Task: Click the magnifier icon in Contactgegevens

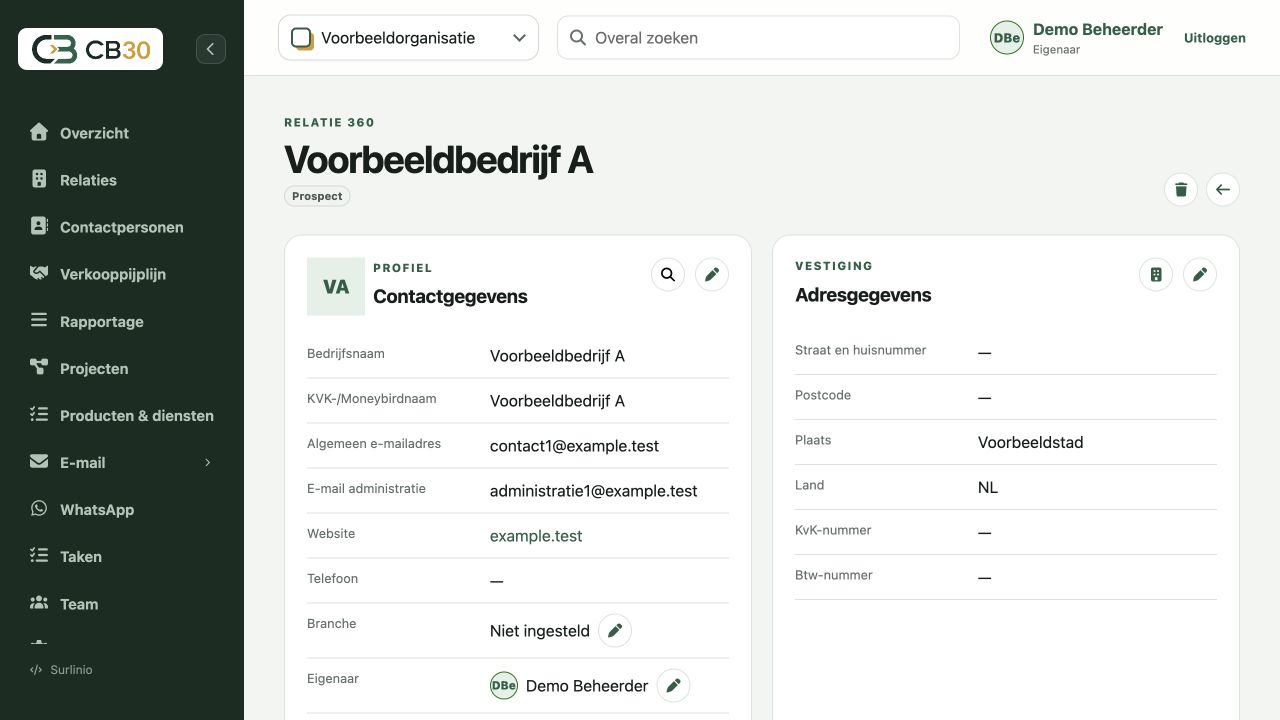Action: pyautogui.click(x=668, y=274)
